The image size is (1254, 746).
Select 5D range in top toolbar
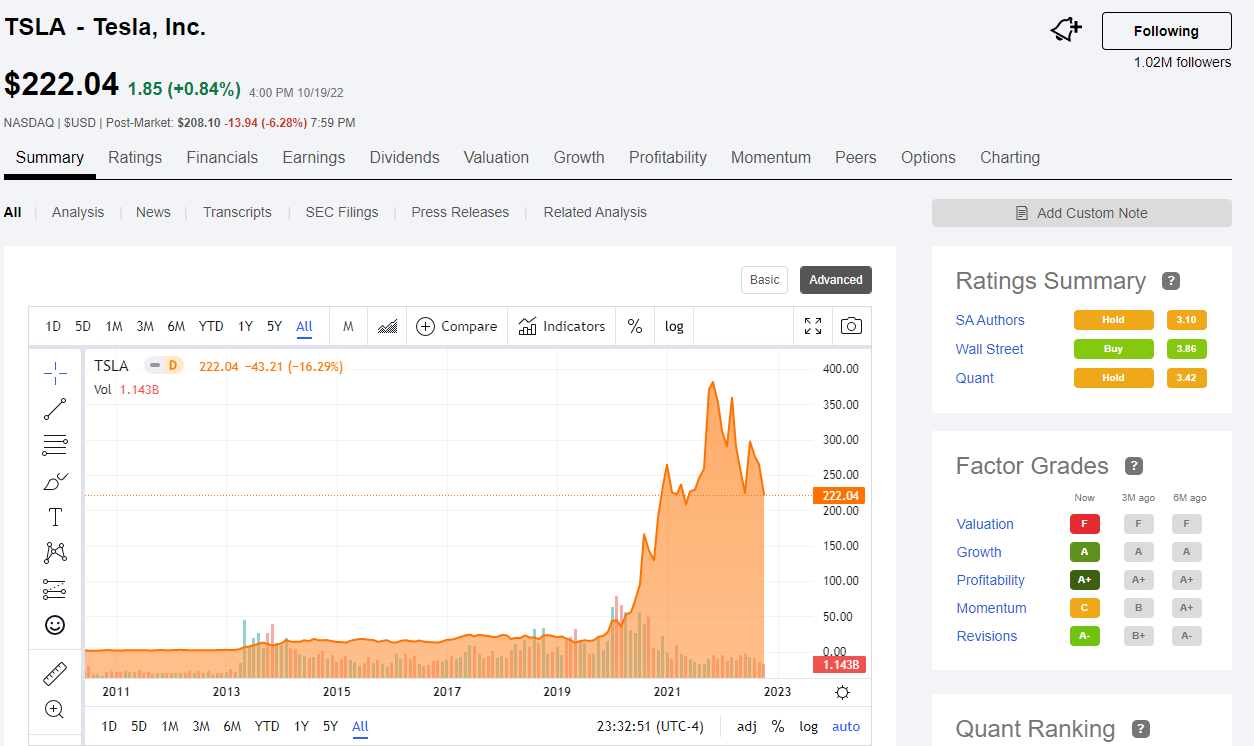pyautogui.click(x=83, y=326)
